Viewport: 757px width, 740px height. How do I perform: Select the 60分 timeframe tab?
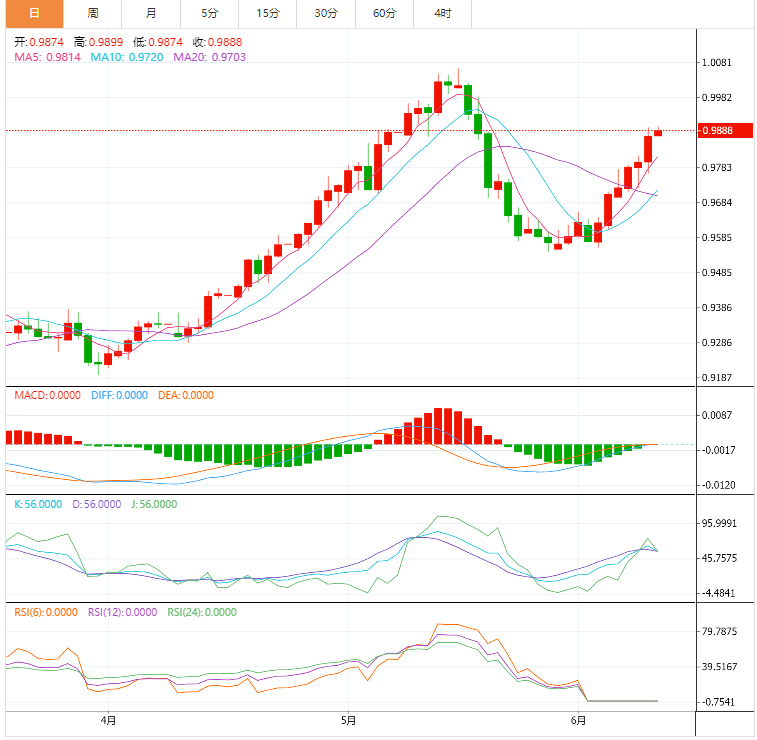pos(384,13)
